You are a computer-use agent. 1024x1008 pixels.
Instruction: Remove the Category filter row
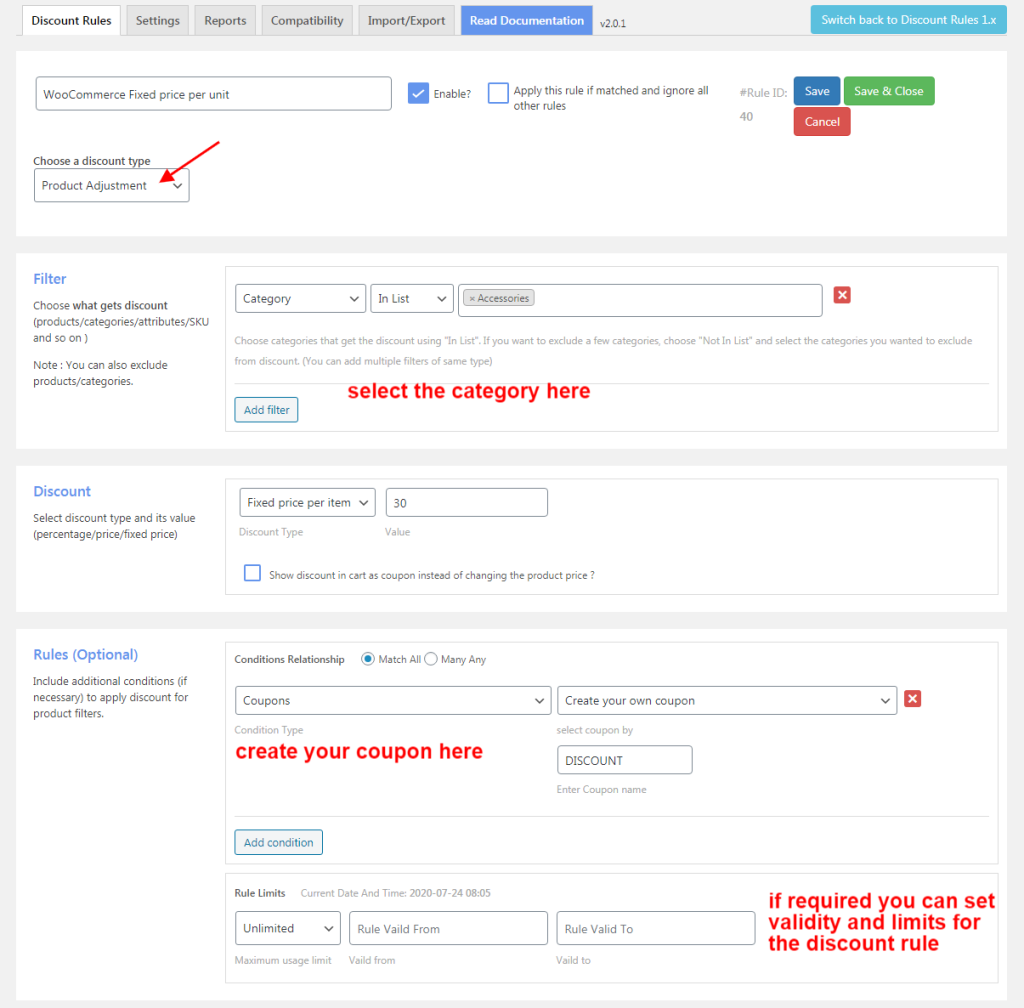842,295
